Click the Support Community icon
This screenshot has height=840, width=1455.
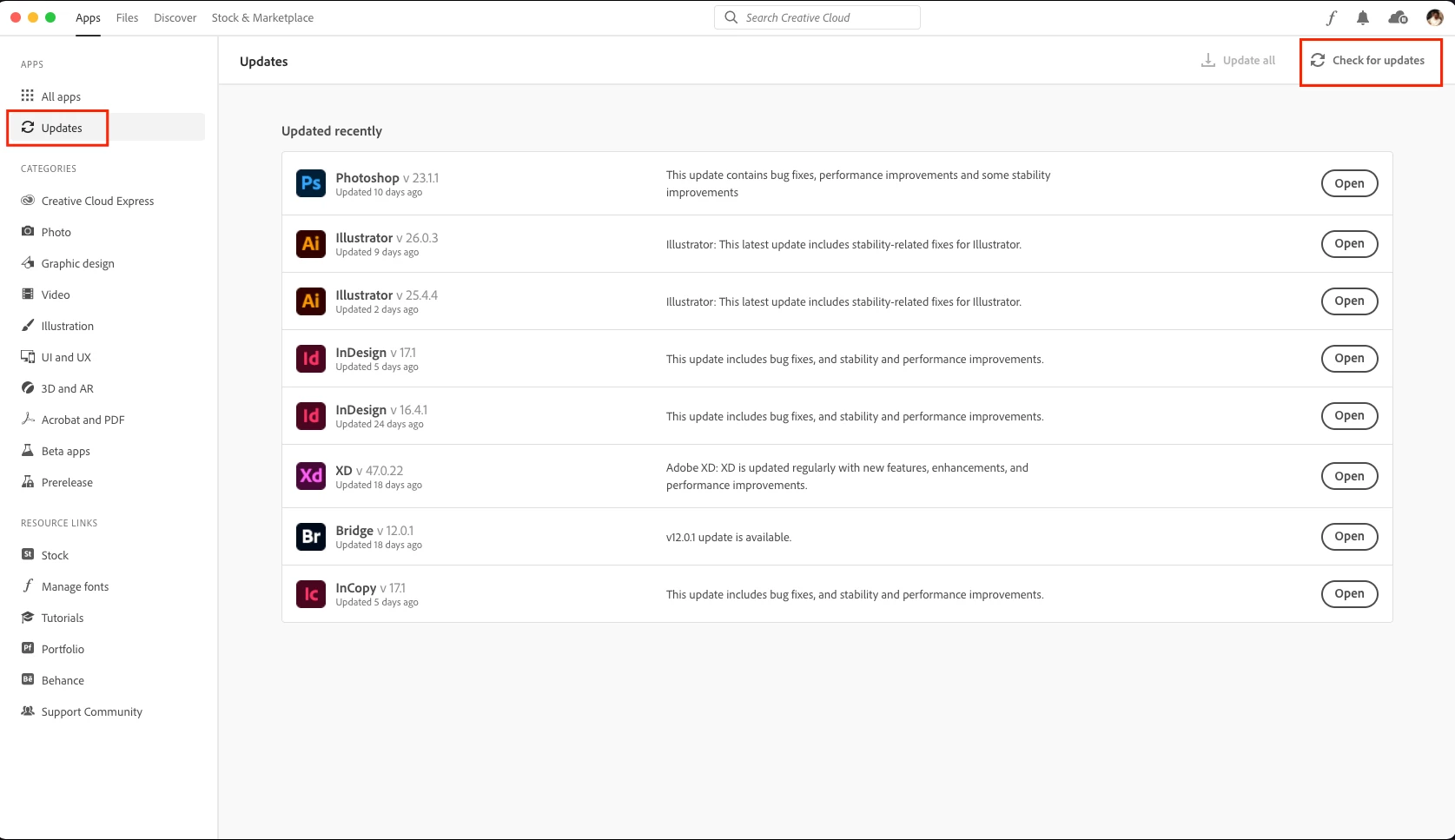point(28,711)
